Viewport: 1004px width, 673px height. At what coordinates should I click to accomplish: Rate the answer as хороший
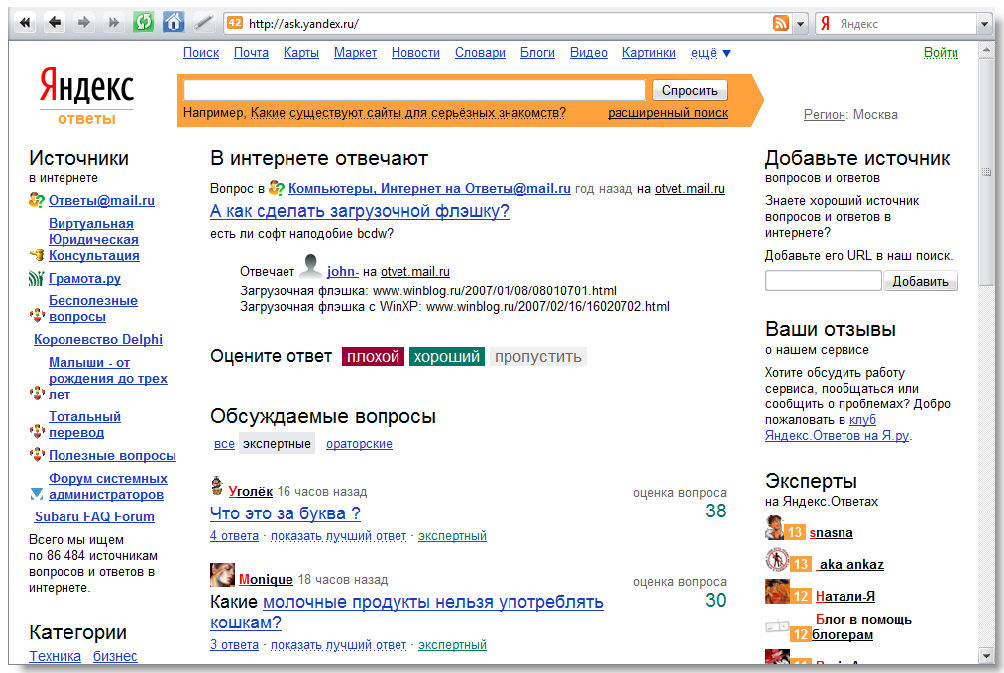(447, 357)
